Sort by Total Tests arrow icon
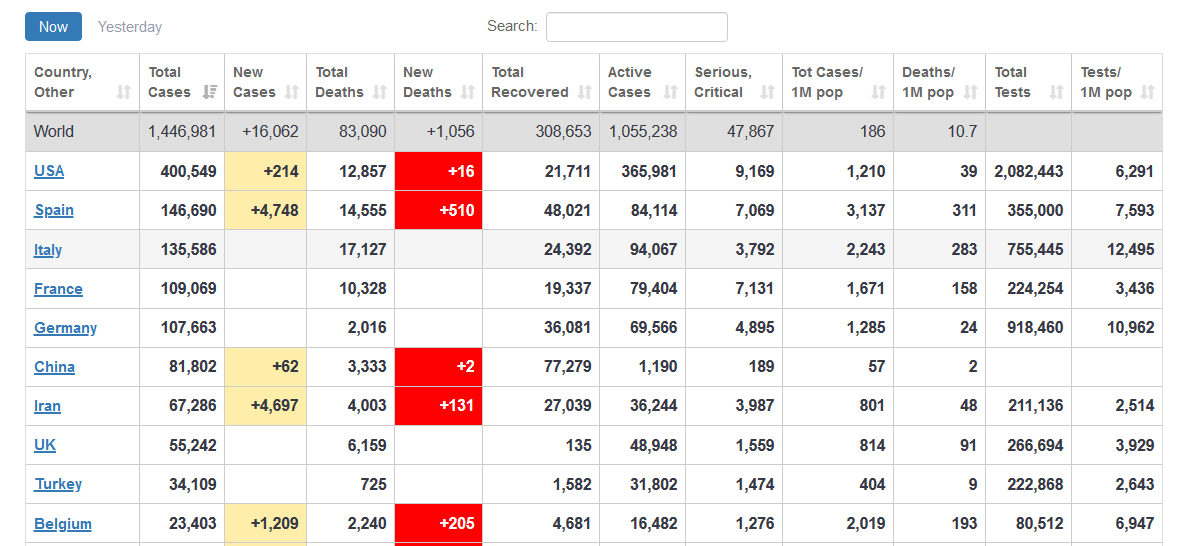1188x546 pixels. click(x=1056, y=92)
